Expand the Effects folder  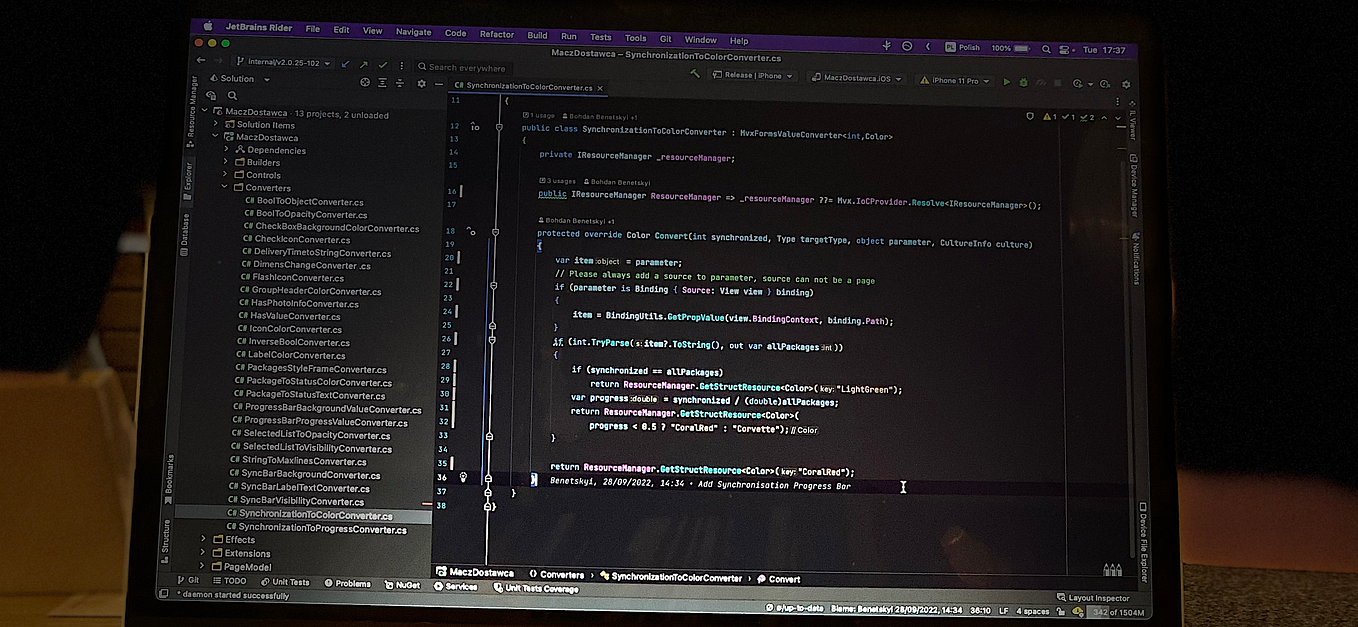204,538
